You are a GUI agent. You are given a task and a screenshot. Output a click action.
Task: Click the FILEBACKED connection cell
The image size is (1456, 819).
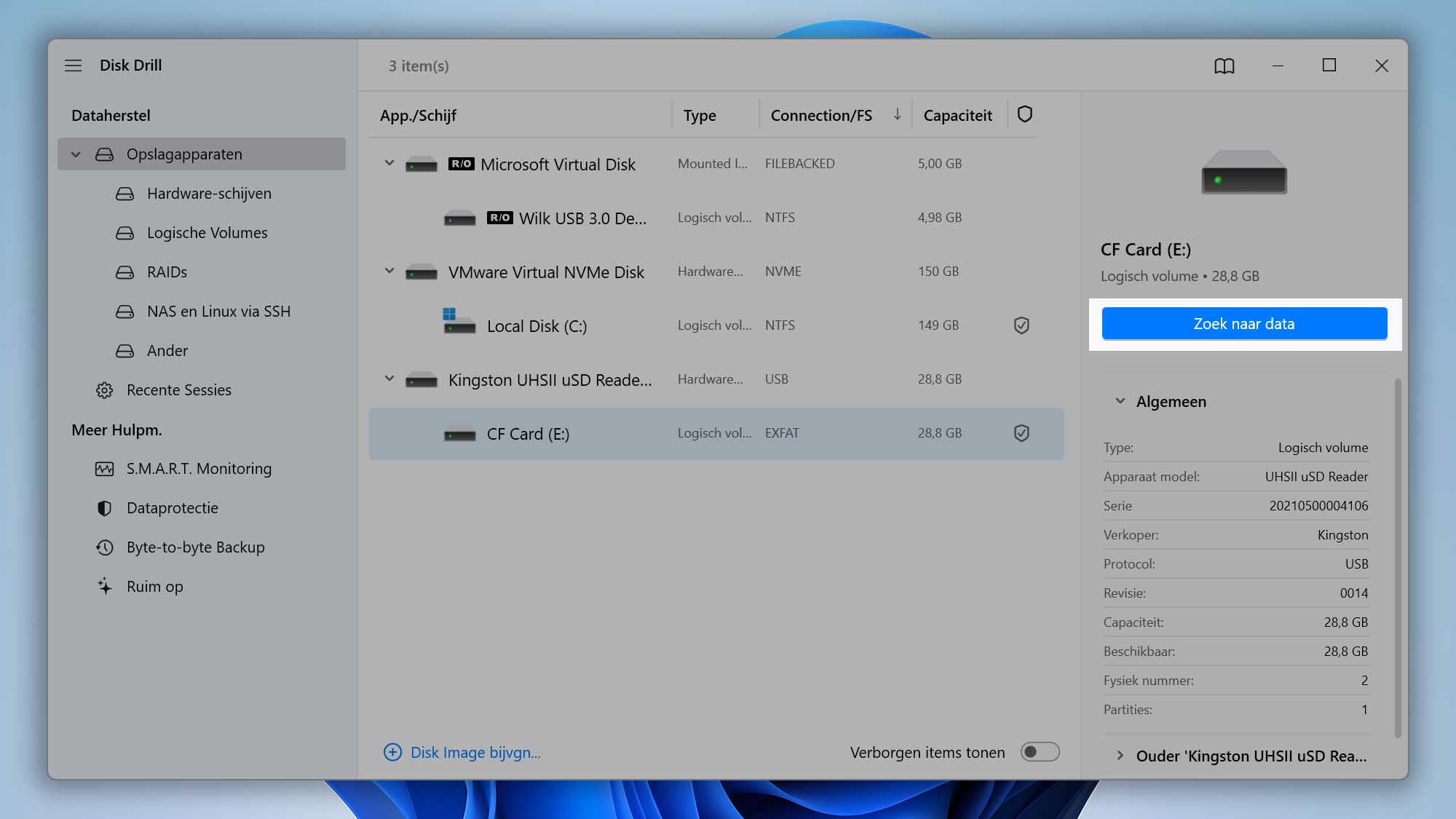[x=799, y=164]
